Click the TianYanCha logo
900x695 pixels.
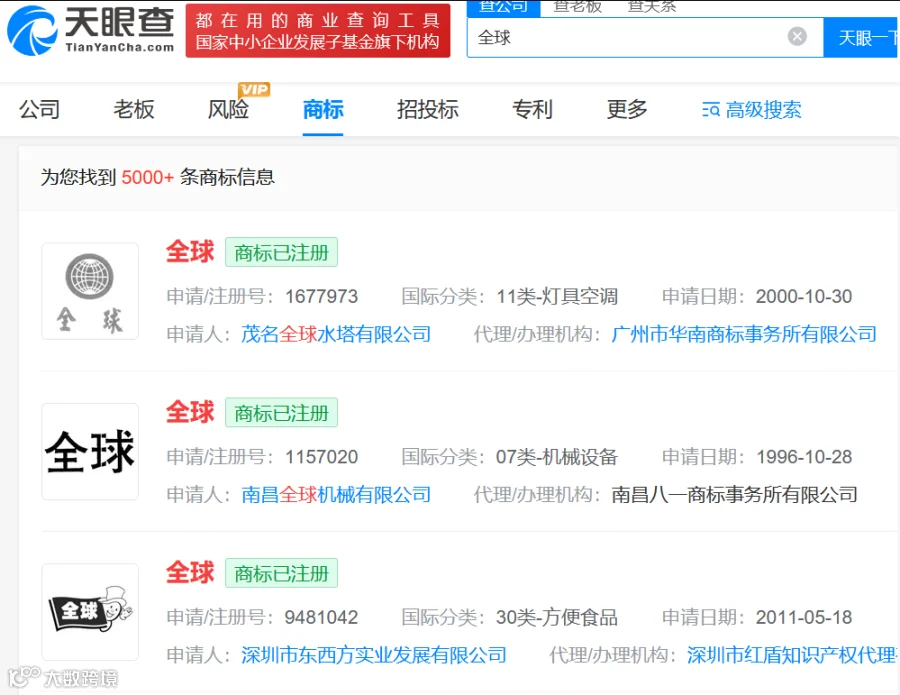point(91,30)
